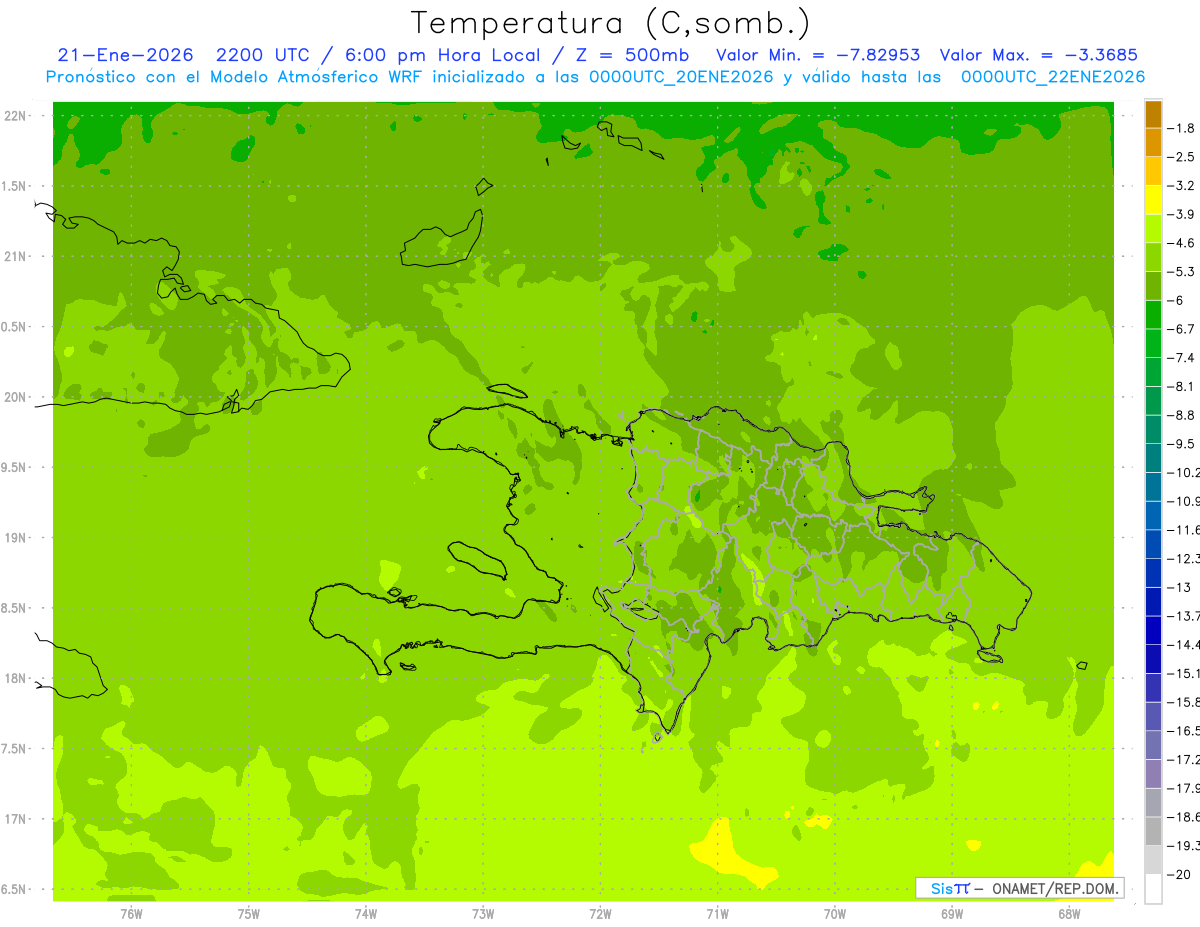Click the '17N' latitude label
The height and width of the screenshot is (927, 1200).
(16, 819)
